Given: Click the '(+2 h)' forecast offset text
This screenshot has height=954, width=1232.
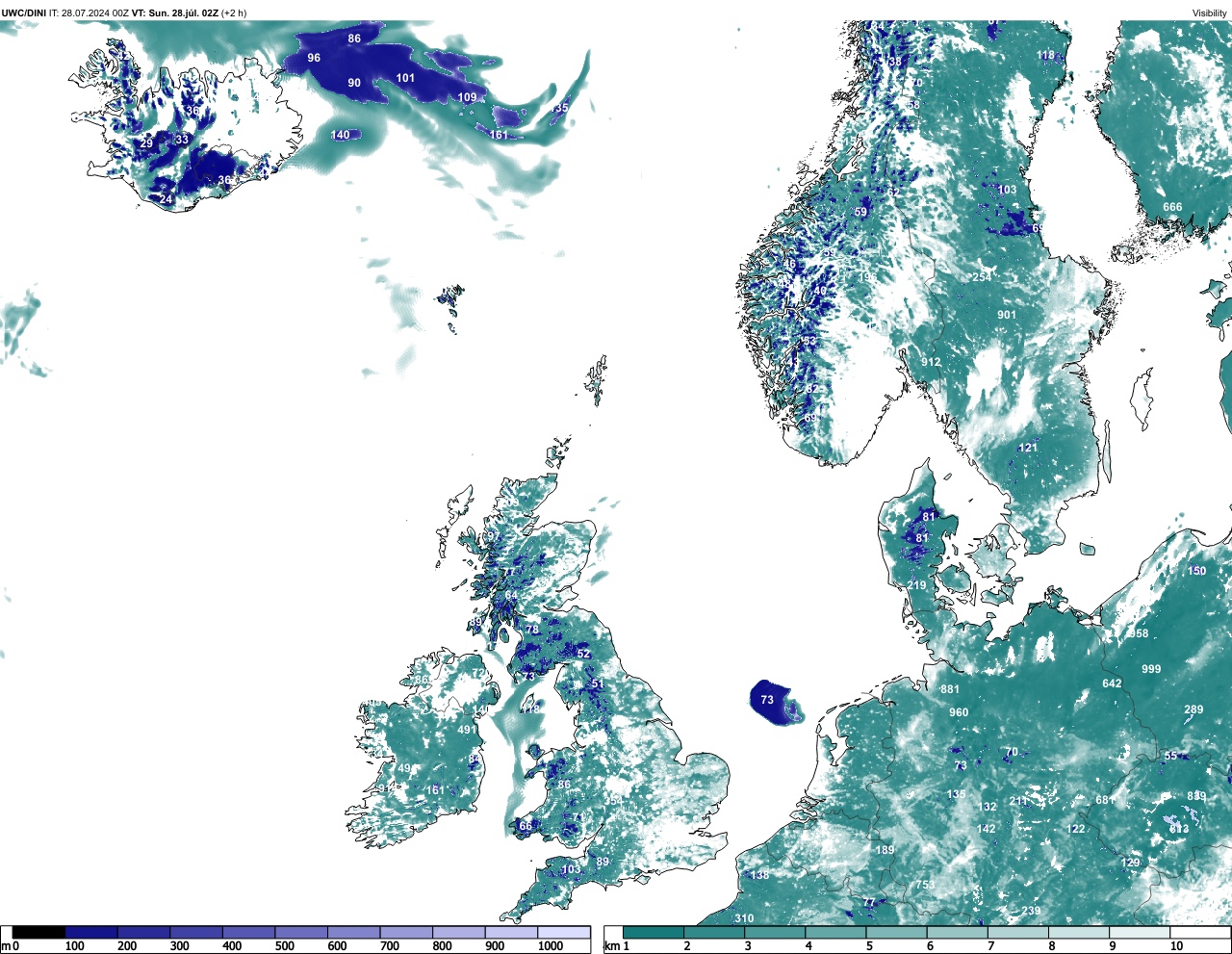Looking at the screenshot, I should pos(235,13).
